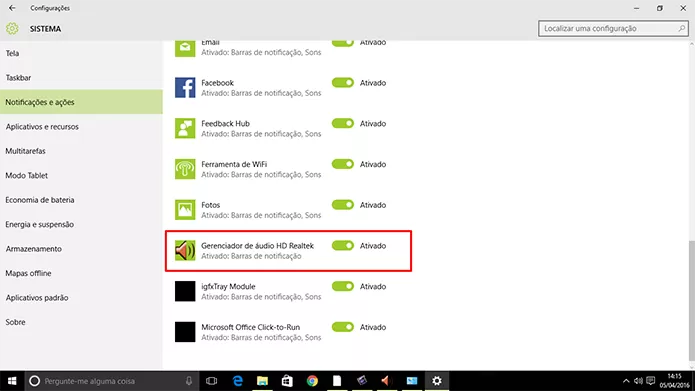Screen dimensions: 695x391
Task: Show hidden tray icons chevron
Action: click(626, 381)
